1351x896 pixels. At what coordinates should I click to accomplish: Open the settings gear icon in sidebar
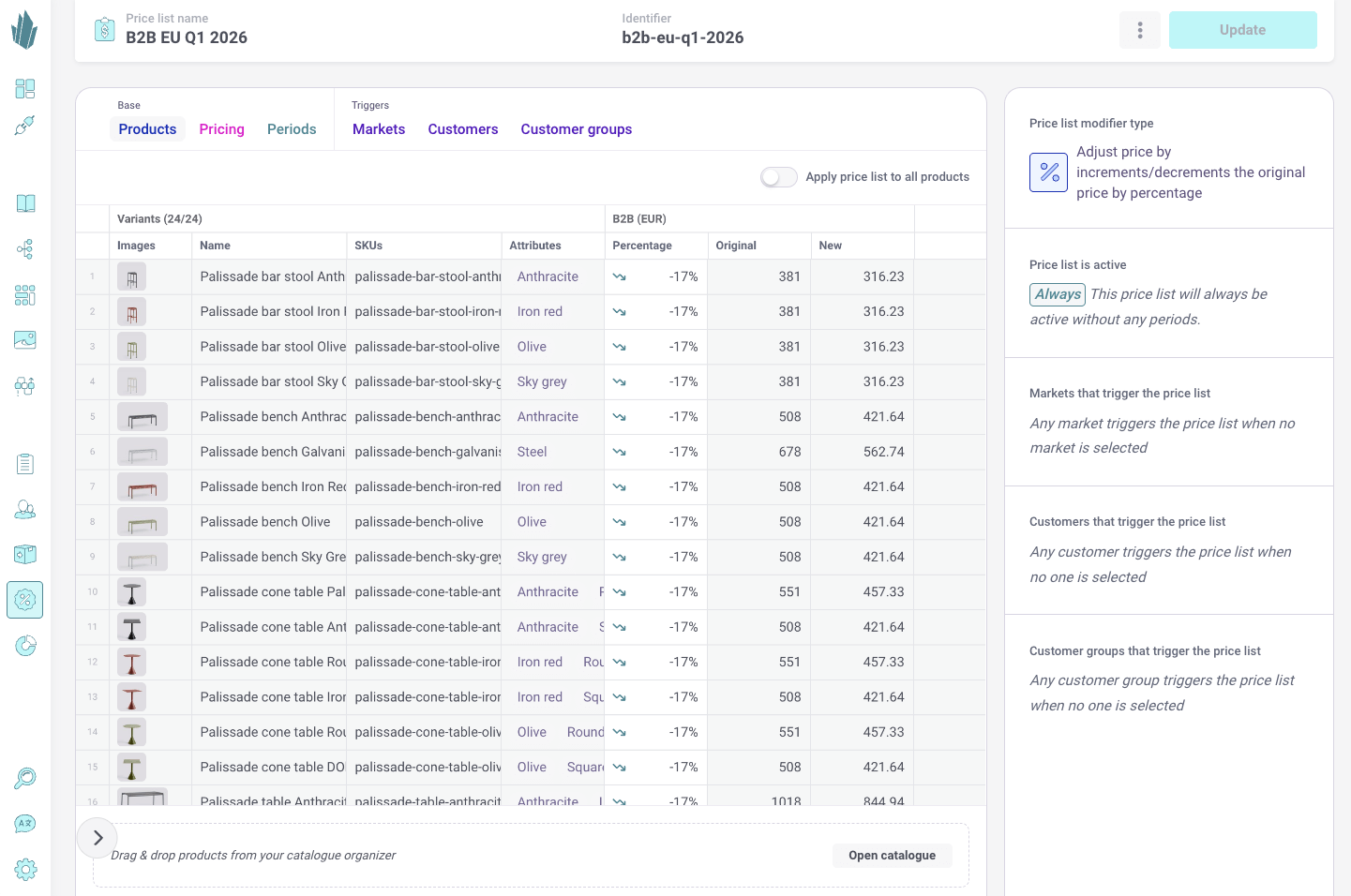(x=25, y=869)
